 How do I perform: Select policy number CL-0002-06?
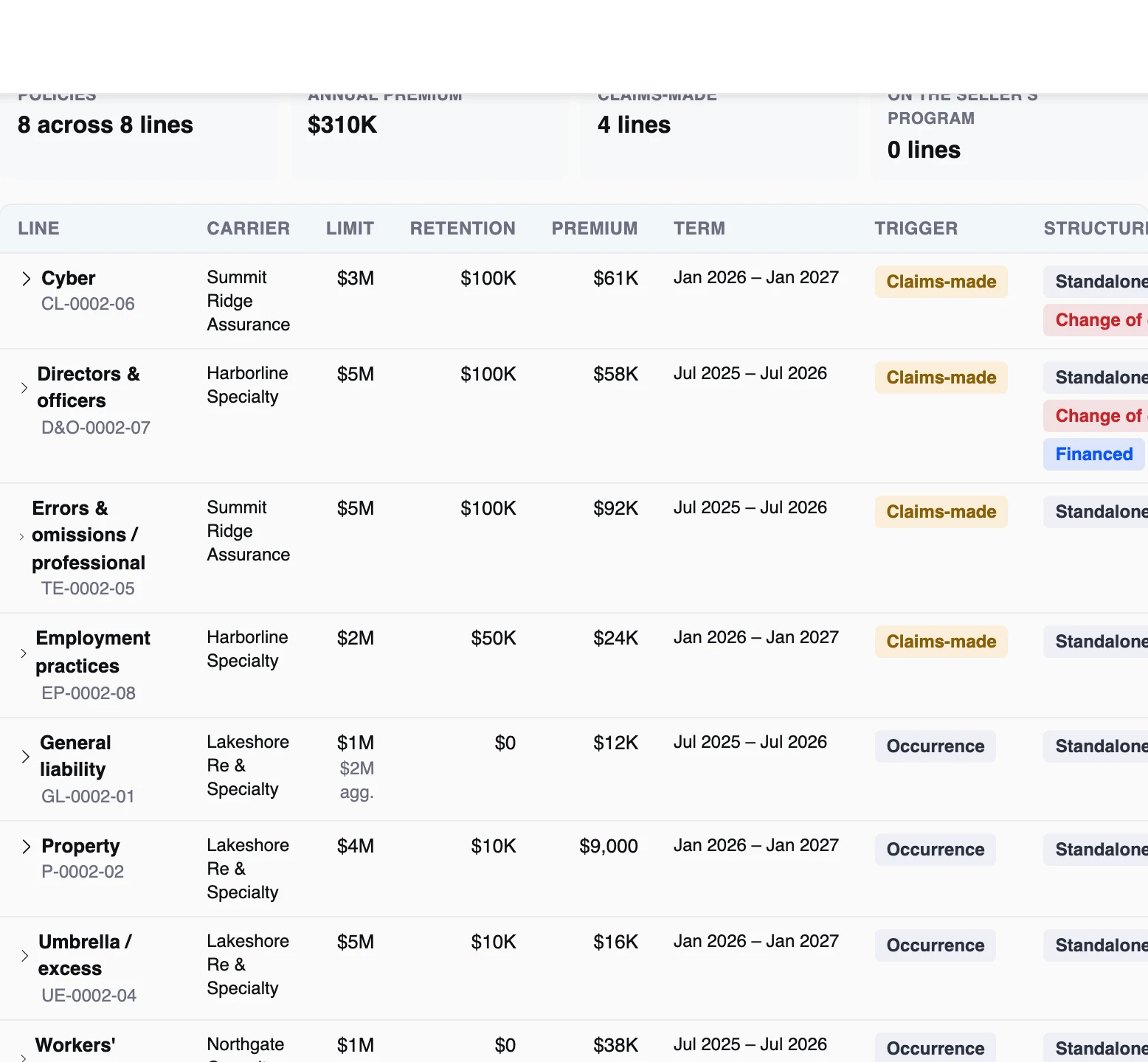point(88,304)
